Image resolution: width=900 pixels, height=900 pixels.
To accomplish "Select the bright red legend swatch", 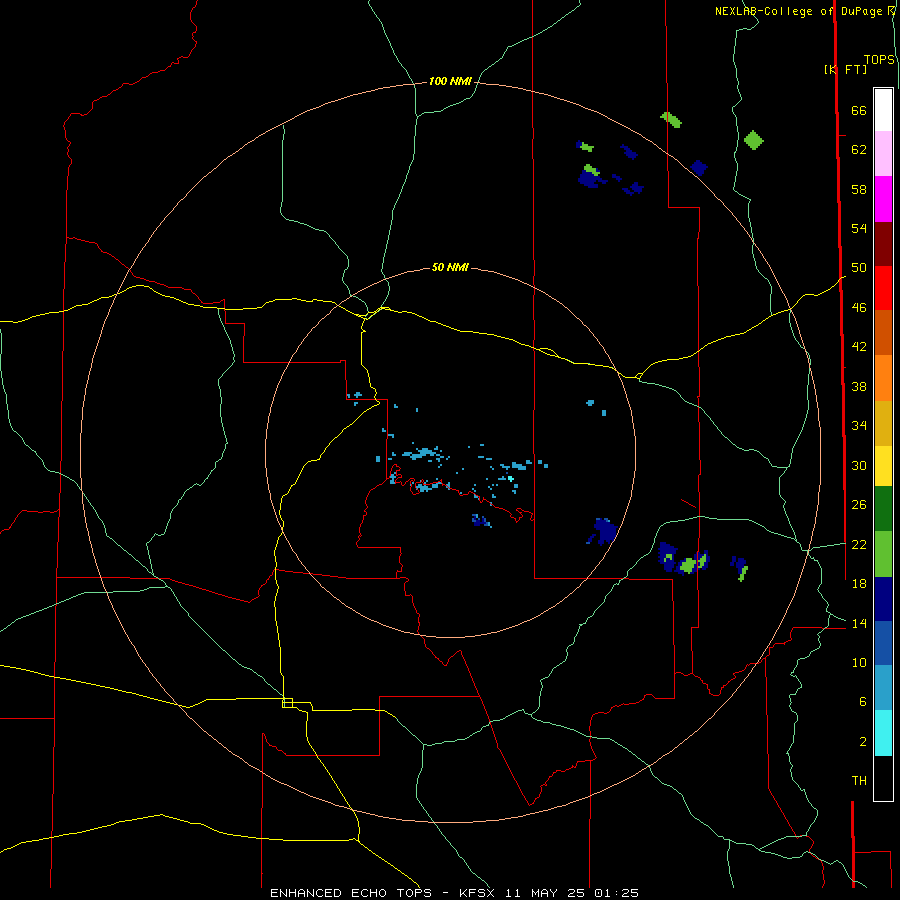I will (883, 288).
